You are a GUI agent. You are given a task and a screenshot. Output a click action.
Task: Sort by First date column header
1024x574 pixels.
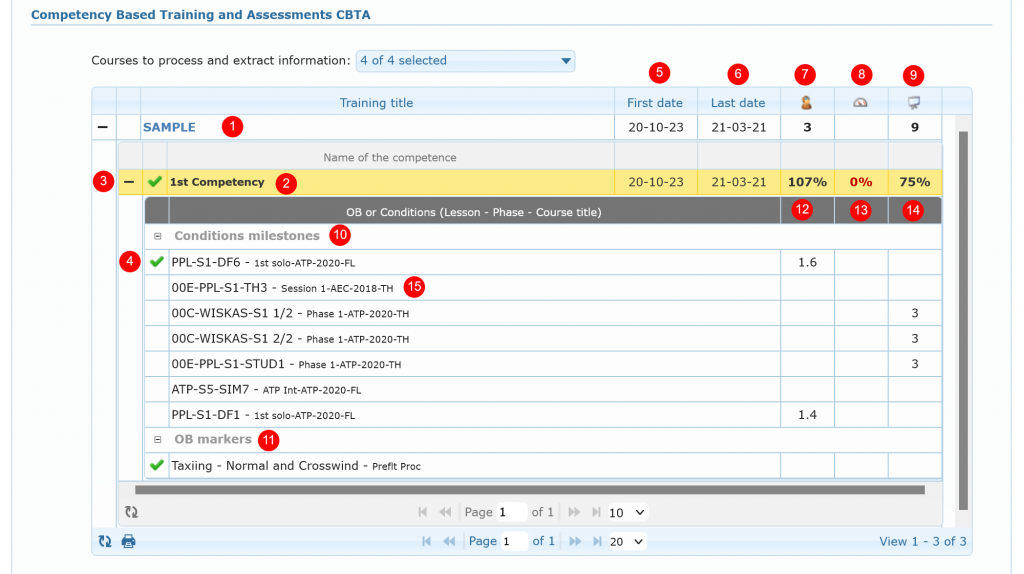point(655,102)
